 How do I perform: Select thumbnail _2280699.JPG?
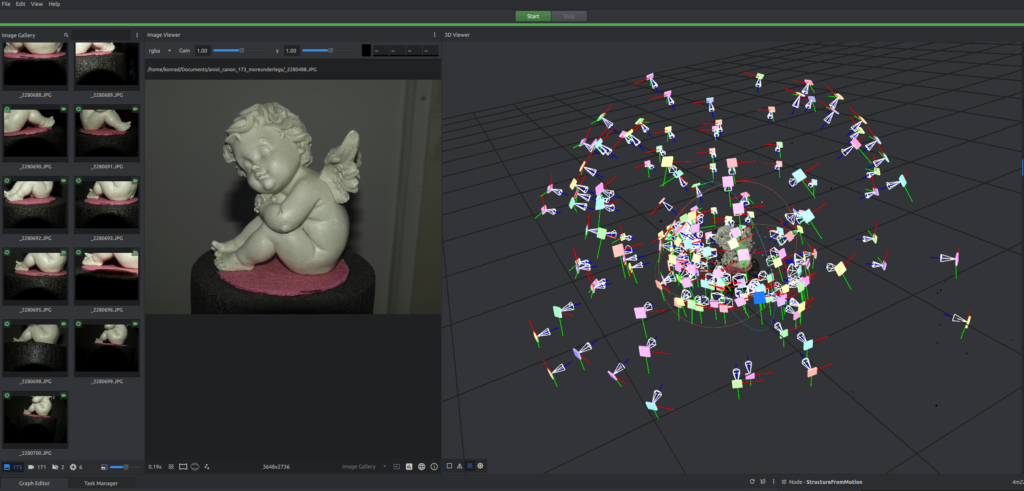click(107, 352)
